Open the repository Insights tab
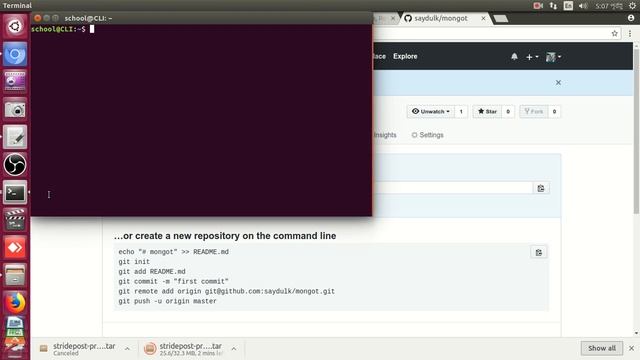Viewport: 640px width, 360px height. tap(385, 135)
